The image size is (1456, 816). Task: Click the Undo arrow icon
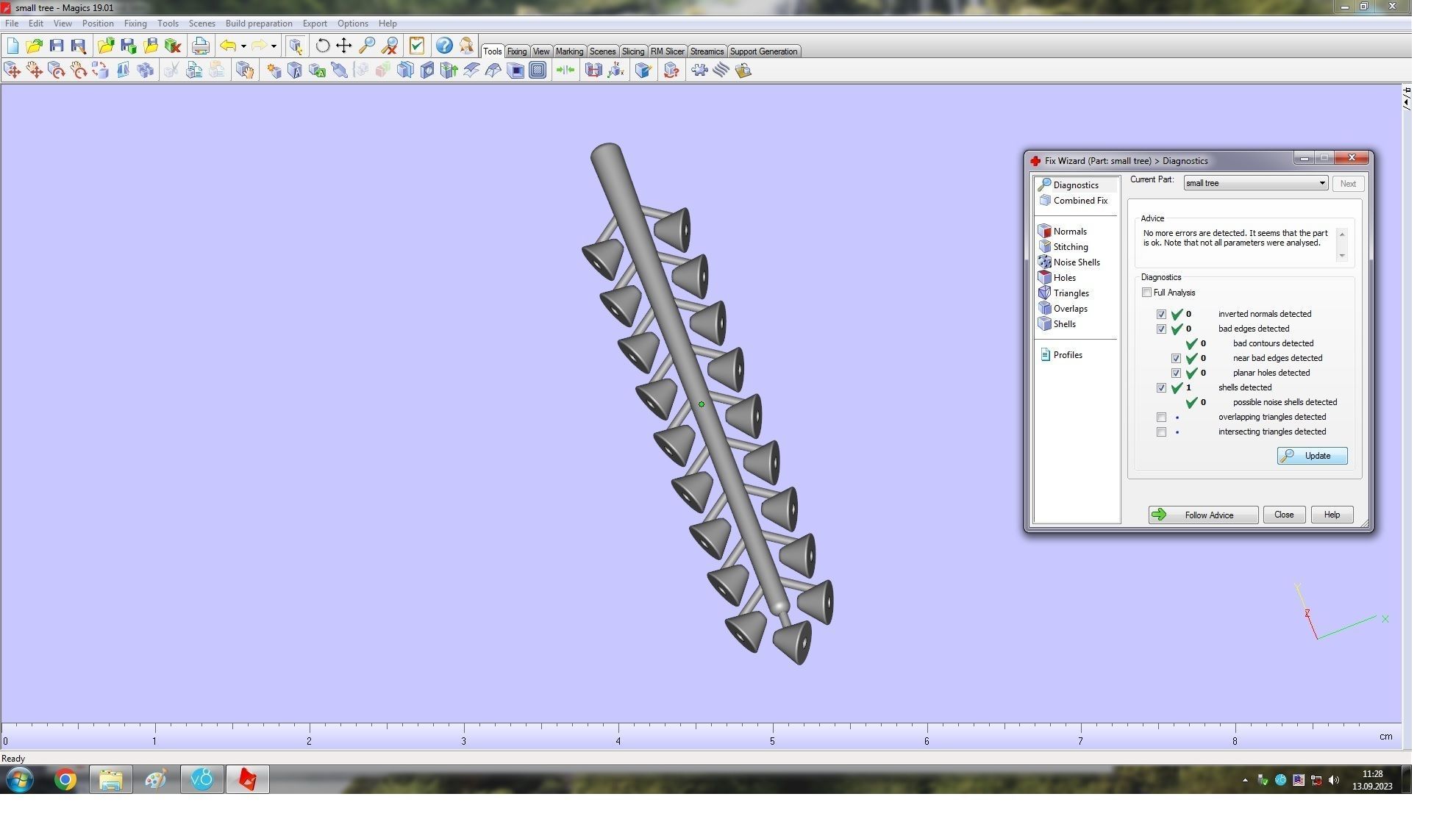[x=228, y=46]
